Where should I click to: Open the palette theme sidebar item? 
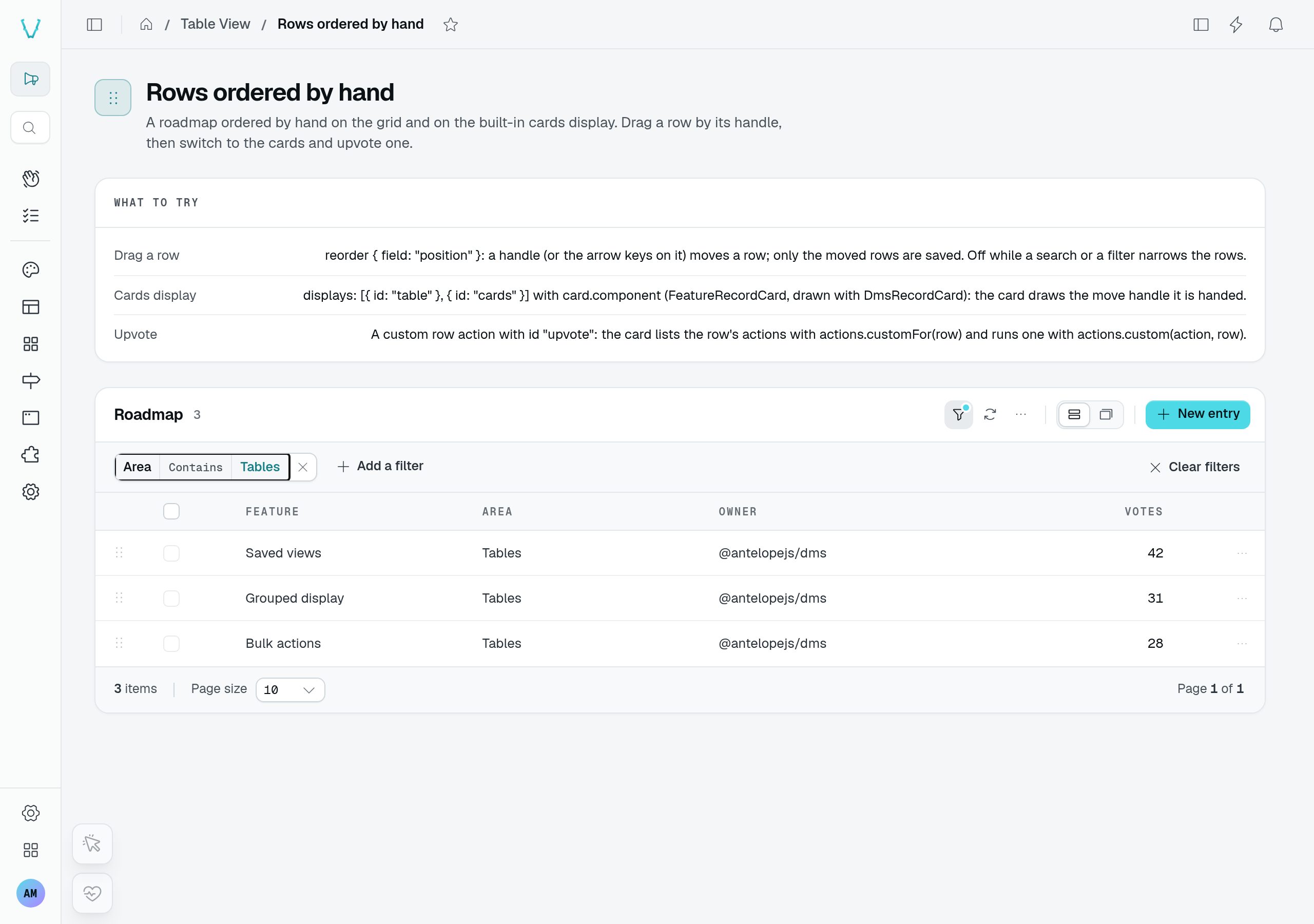30,269
